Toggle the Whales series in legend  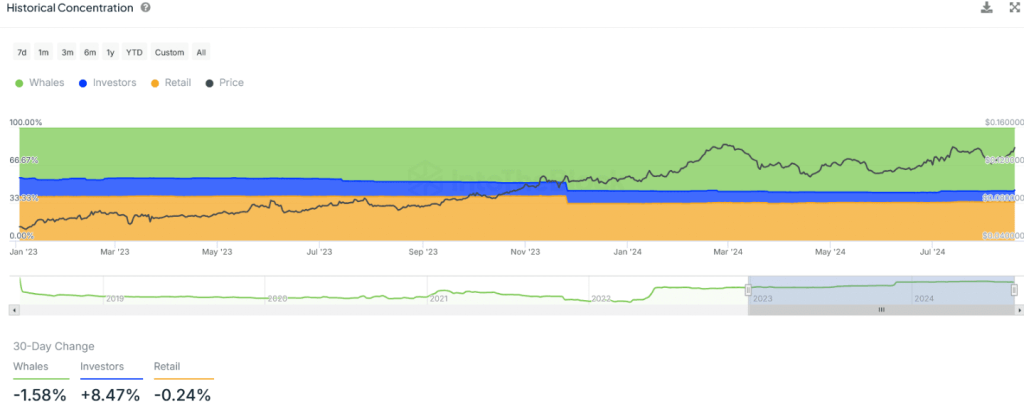click(39, 83)
